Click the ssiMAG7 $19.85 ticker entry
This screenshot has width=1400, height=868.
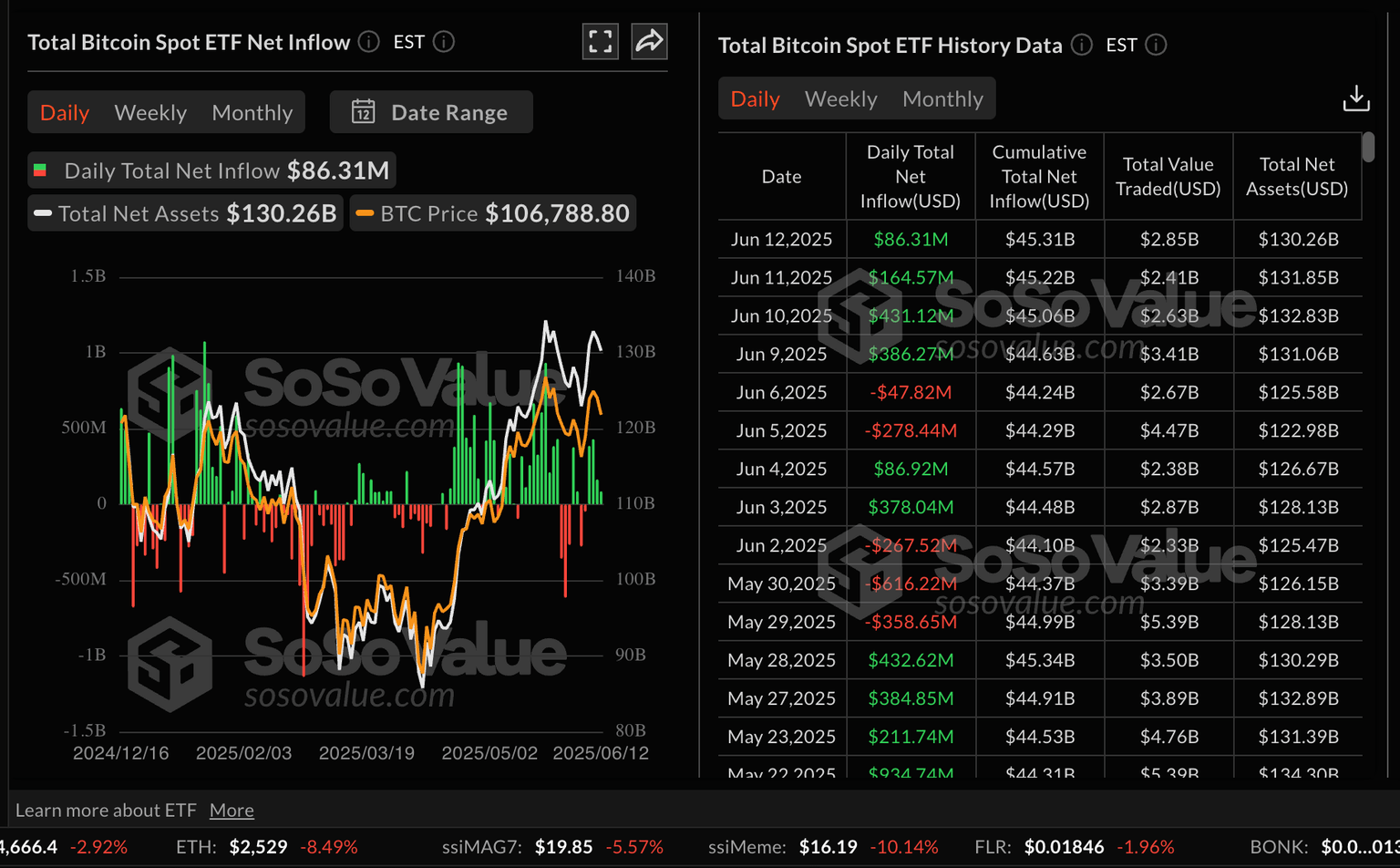coord(552,847)
